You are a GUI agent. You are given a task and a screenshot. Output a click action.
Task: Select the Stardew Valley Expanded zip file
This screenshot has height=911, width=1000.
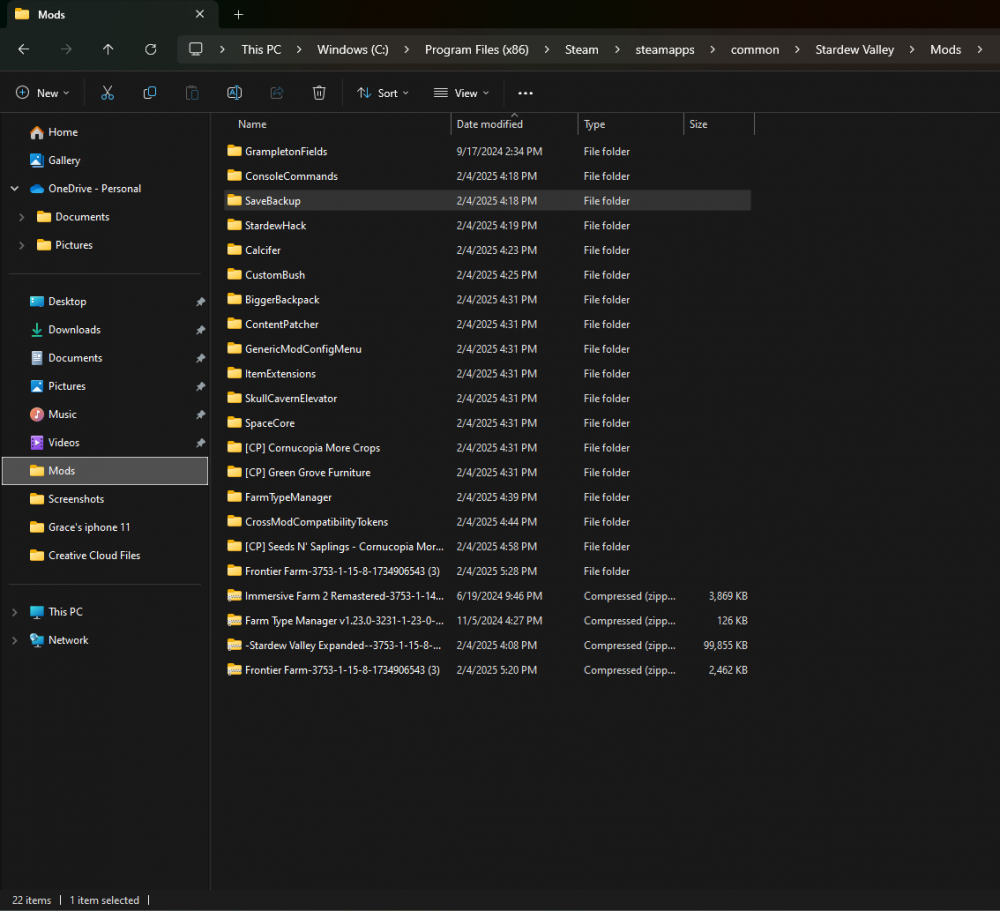point(488,646)
